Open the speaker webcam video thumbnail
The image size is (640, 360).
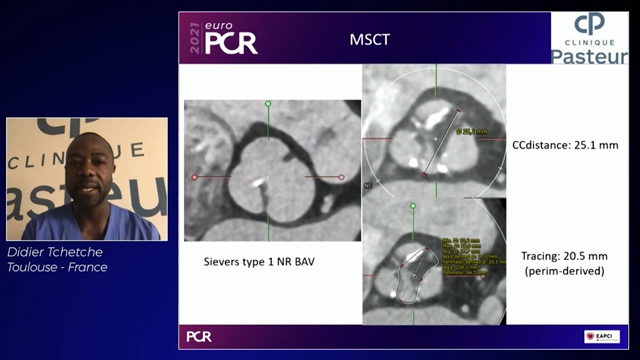[87, 179]
